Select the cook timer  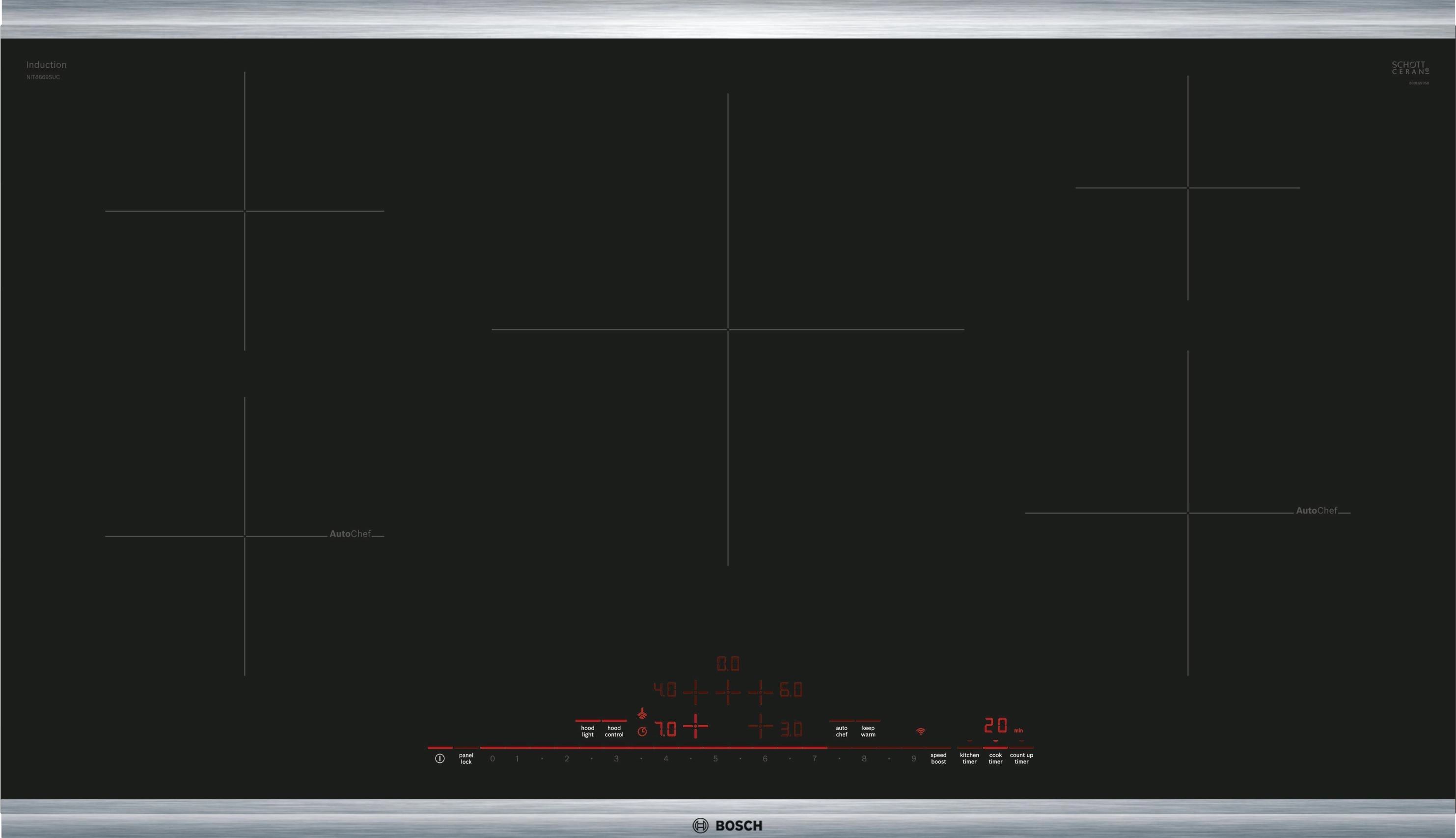pos(995,758)
